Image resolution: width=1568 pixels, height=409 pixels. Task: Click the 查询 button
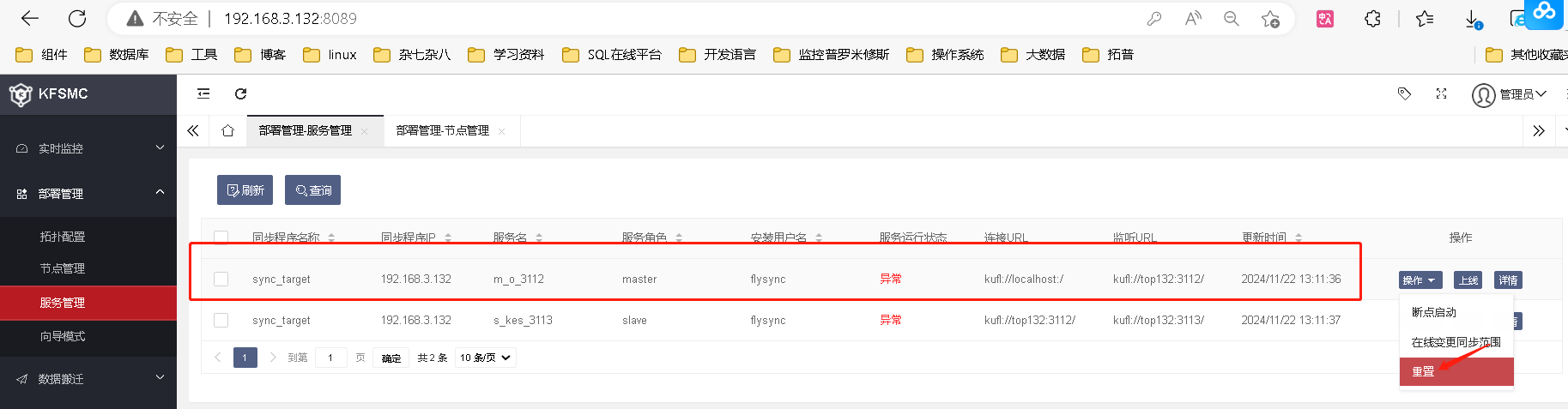coord(312,190)
